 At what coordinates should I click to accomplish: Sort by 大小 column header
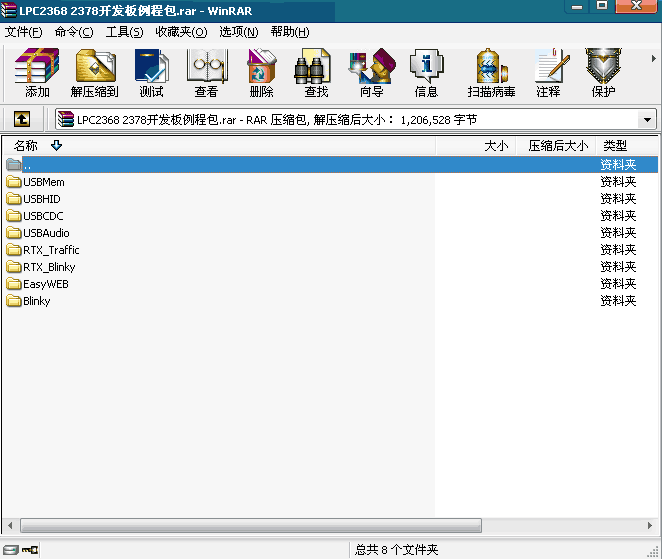tap(477, 146)
